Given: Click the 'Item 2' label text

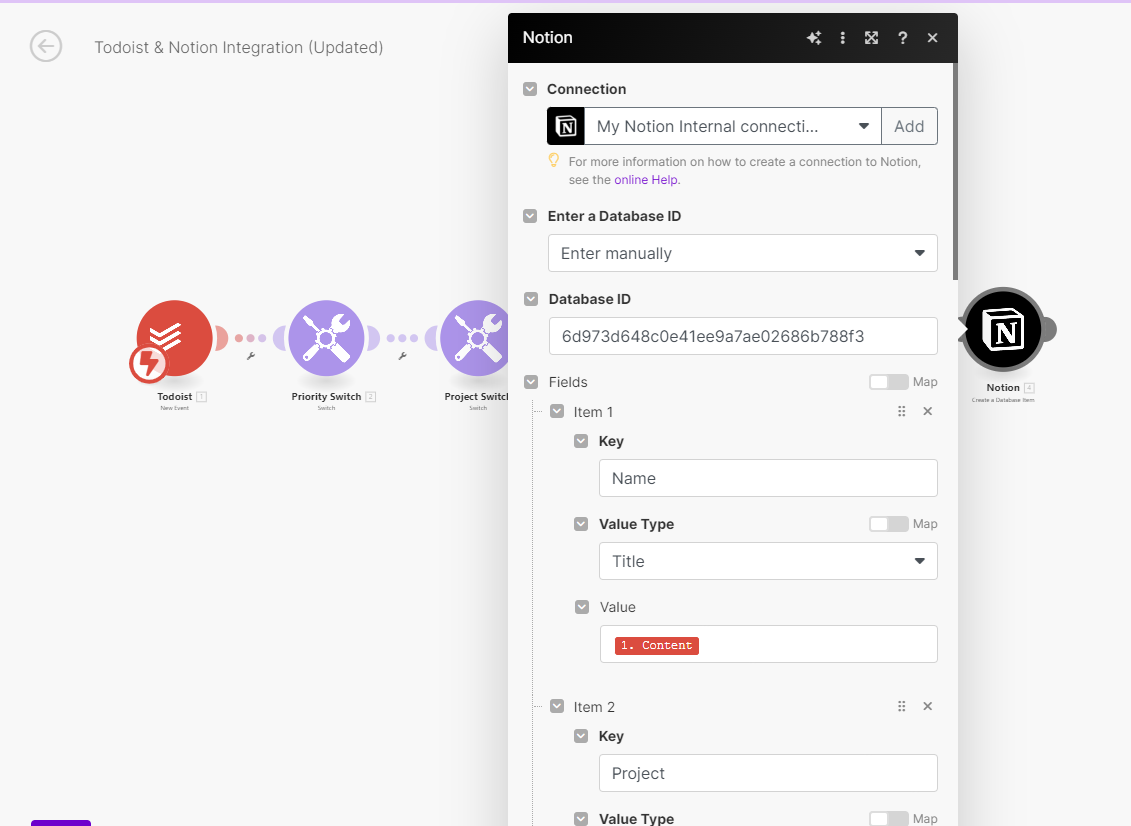Looking at the screenshot, I should pyautogui.click(x=594, y=707).
